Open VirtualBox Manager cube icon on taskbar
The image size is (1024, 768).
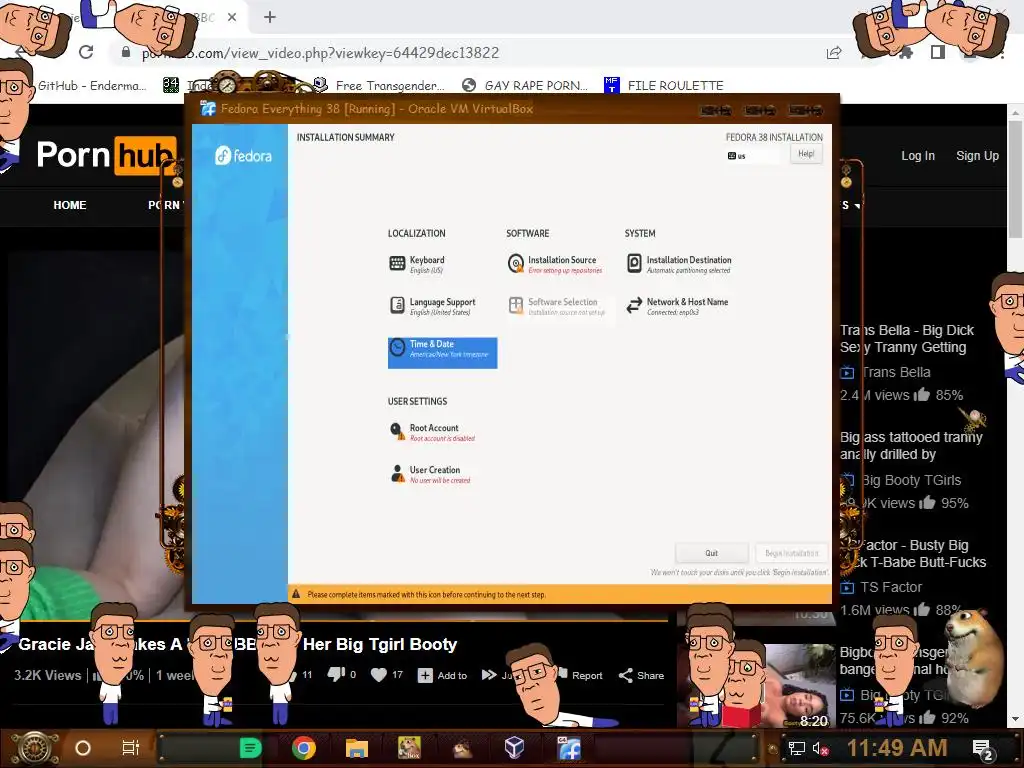pyautogui.click(x=515, y=748)
